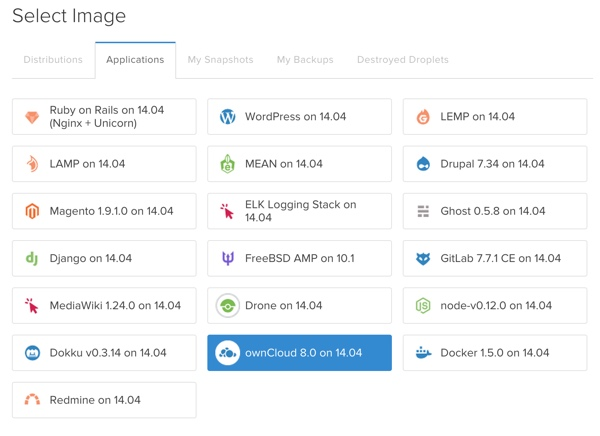Click the FreeBSD AMP icon
The image size is (600, 436).
click(228, 258)
